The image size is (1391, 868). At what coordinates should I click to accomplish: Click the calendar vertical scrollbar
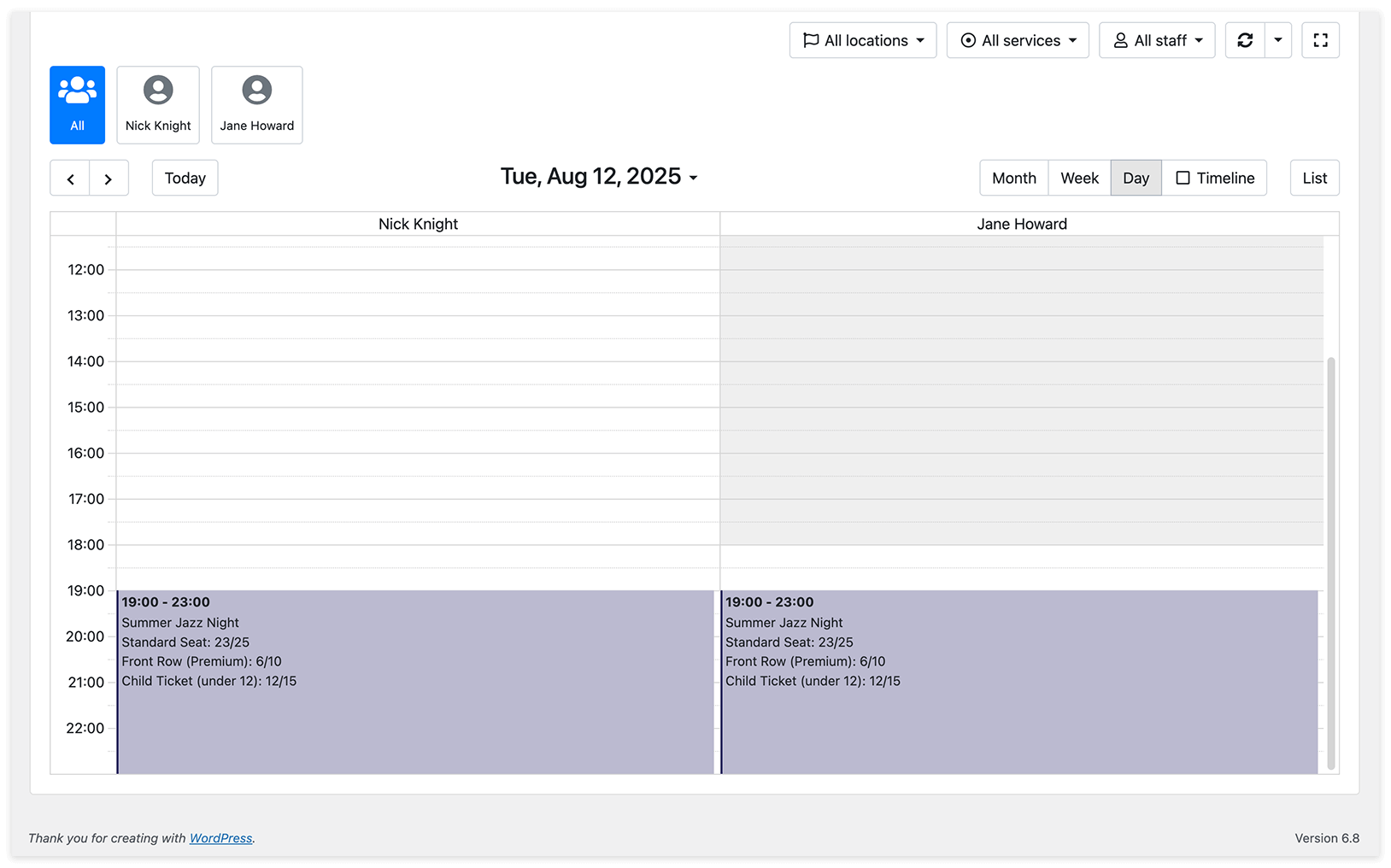[x=1331, y=564]
